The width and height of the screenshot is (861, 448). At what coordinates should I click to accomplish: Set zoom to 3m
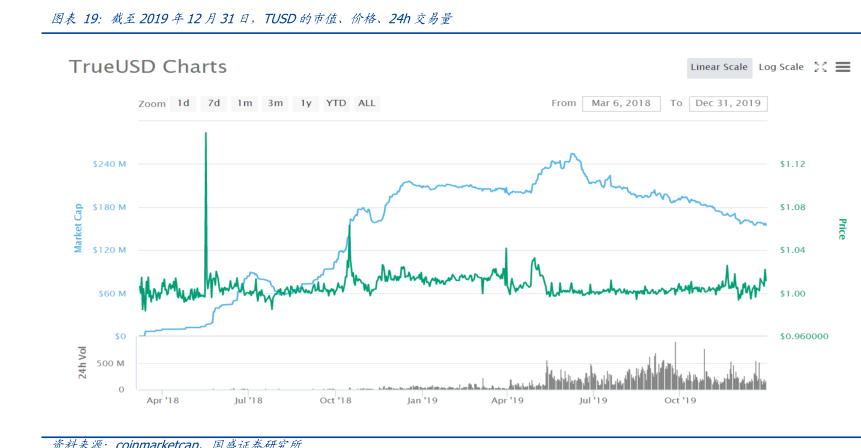[275, 103]
